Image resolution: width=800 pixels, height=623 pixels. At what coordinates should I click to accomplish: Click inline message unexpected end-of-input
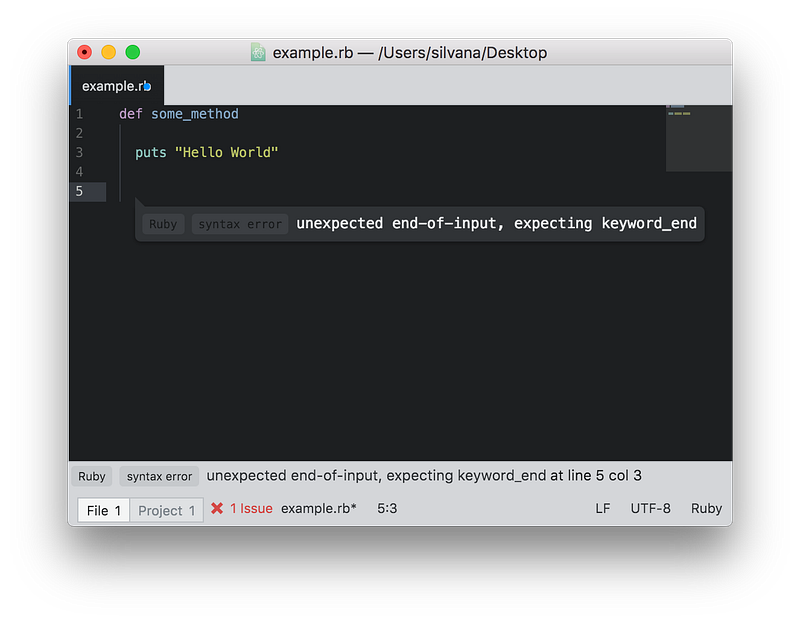[496, 223]
